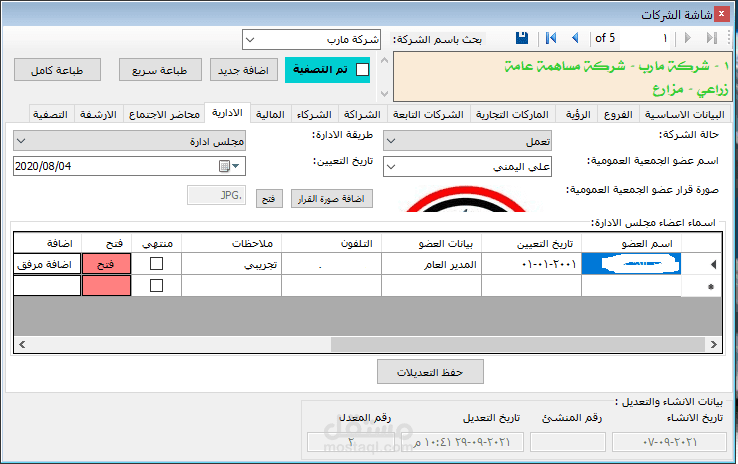Open the الماركات التجارية tab

click(512, 114)
